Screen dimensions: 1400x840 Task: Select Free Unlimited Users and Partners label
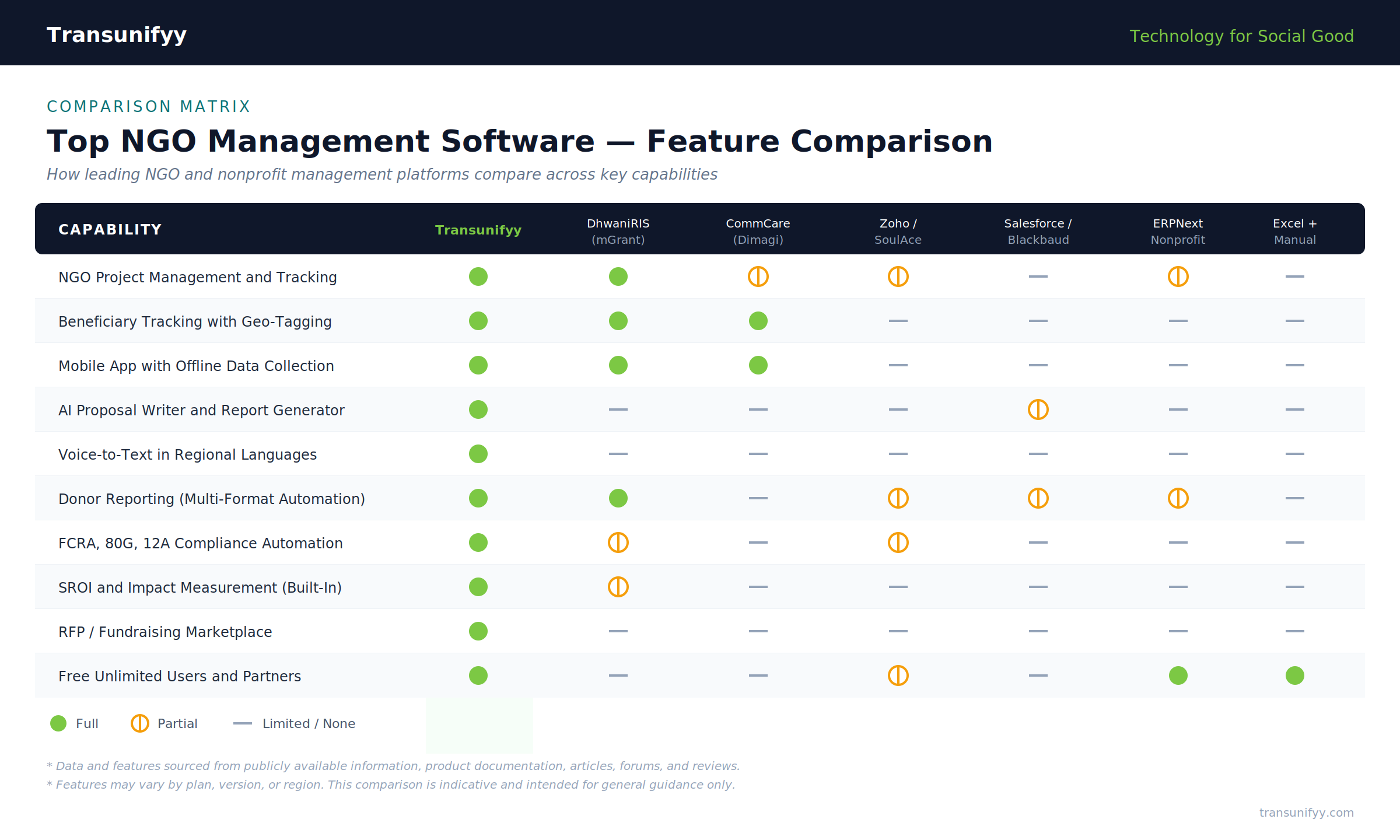coord(180,676)
